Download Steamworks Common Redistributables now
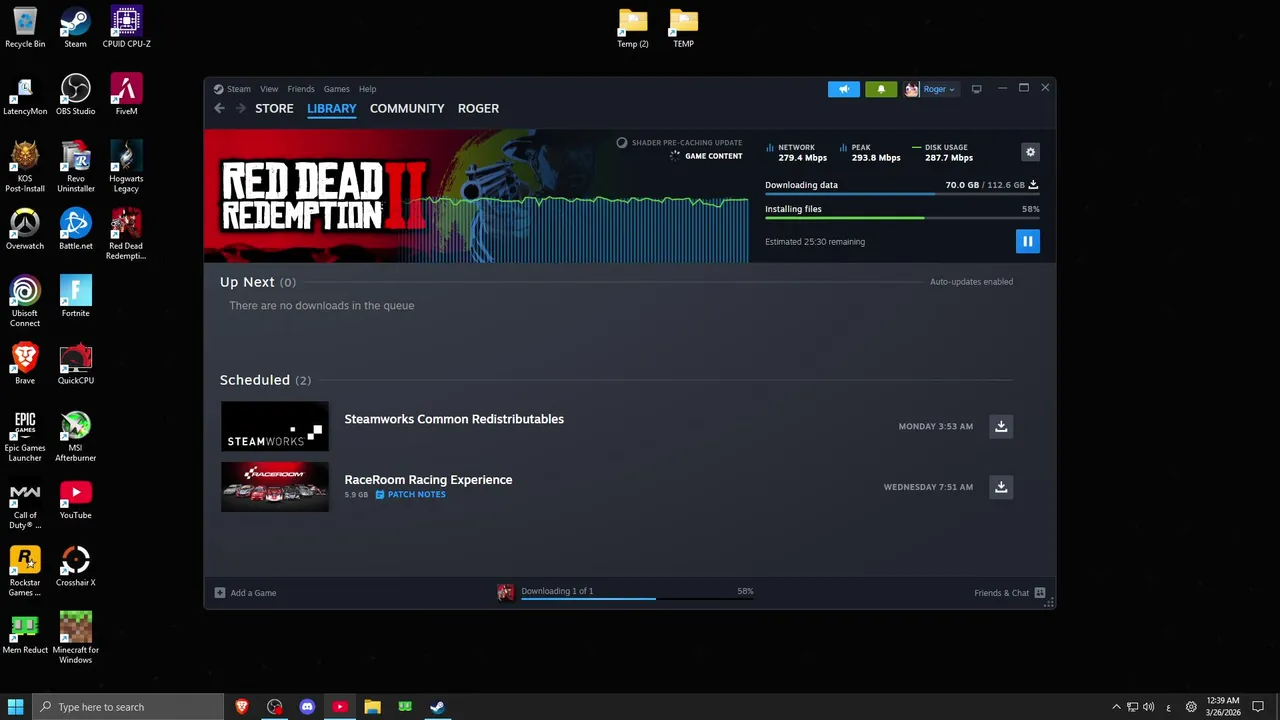1280x720 pixels. pos(1001,426)
